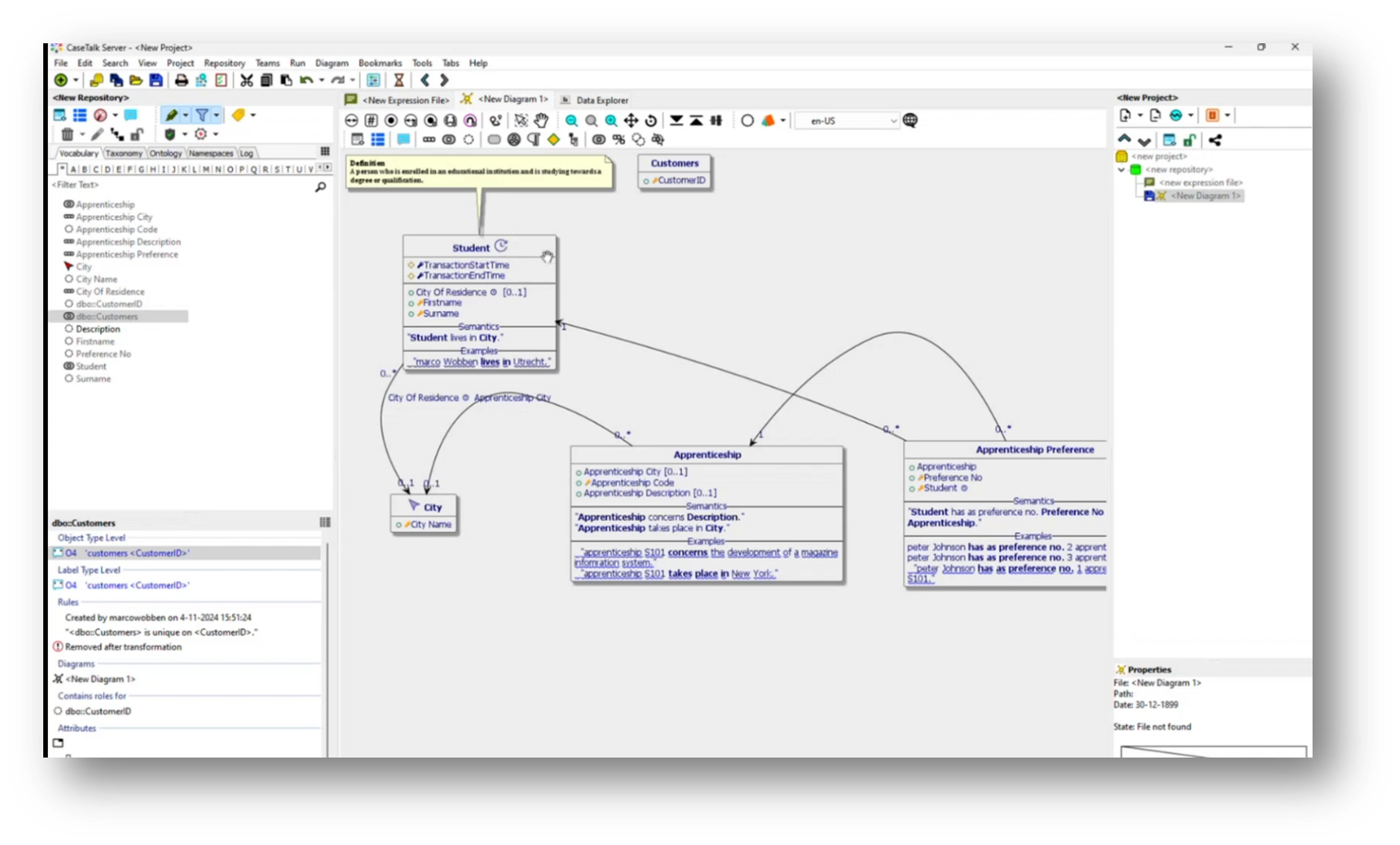
Task: Select 'Apprenticeship Preference' in vocabulary list
Action: pos(127,254)
